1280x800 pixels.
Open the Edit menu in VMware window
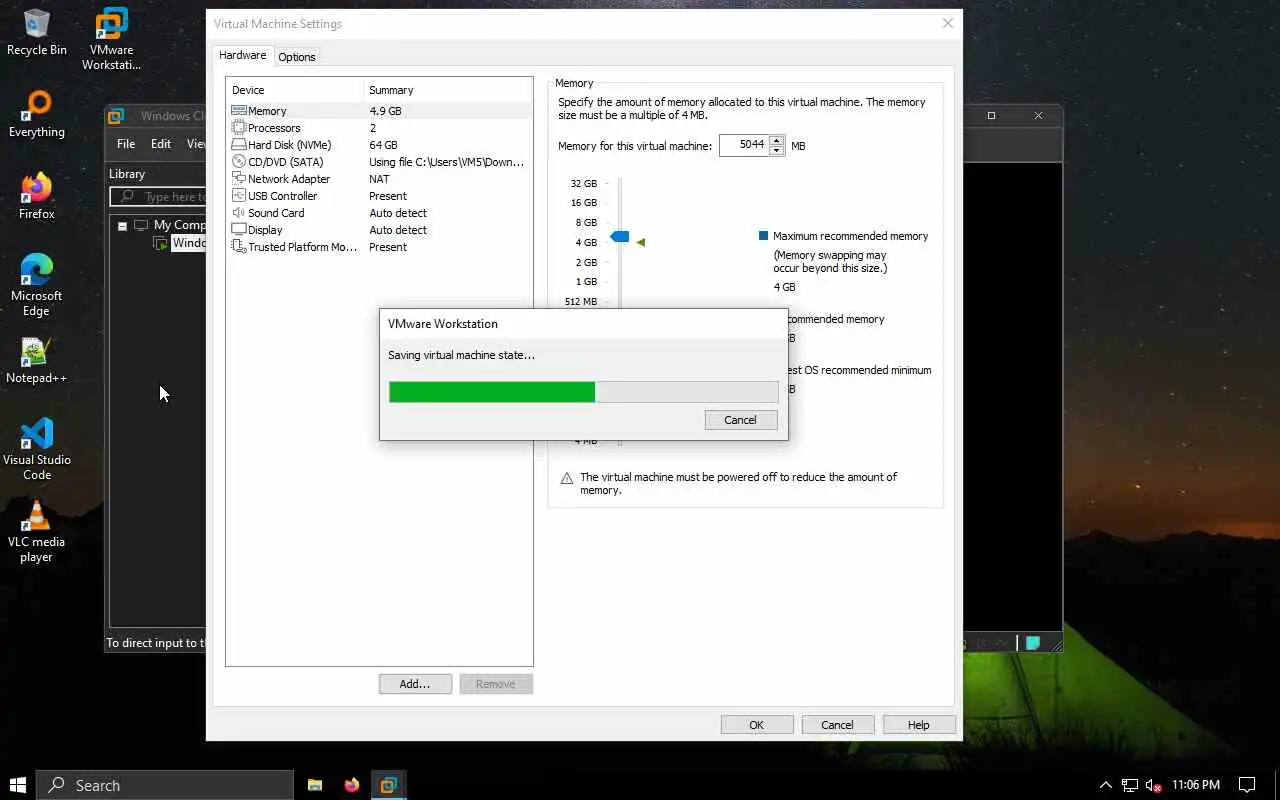(161, 144)
